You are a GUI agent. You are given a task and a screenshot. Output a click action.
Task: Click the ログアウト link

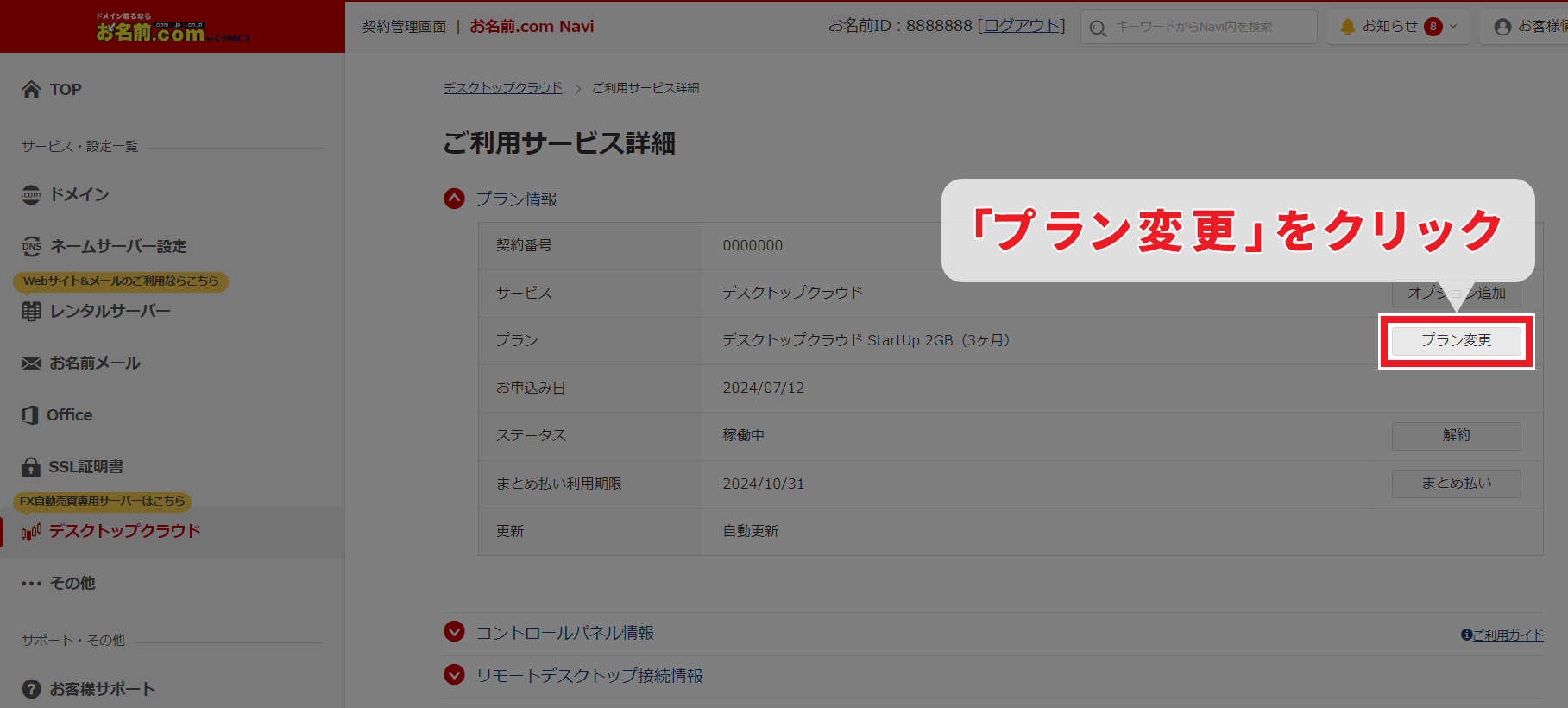coord(1022,26)
